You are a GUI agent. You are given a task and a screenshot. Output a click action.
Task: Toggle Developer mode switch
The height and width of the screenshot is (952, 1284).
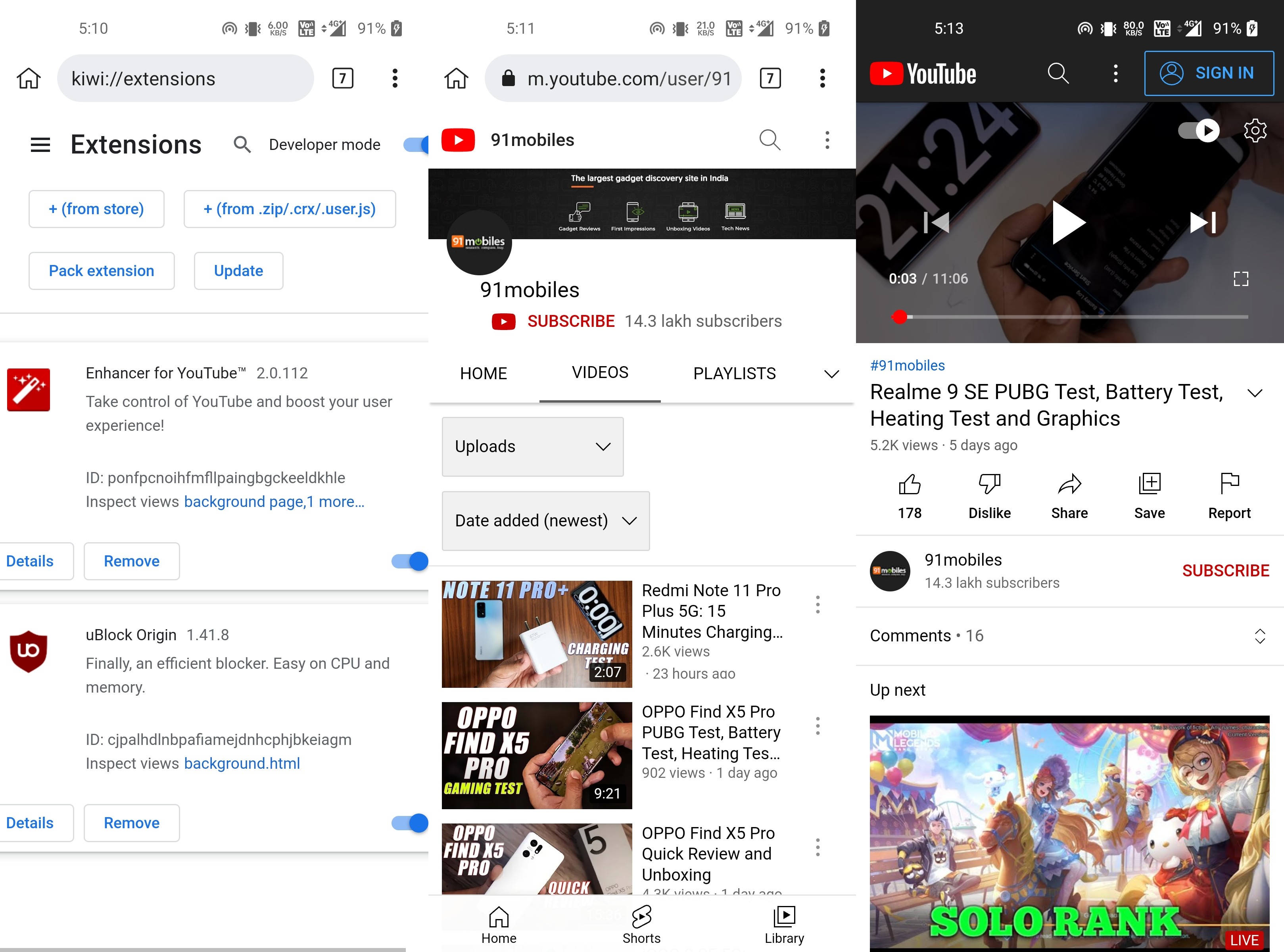(x=416, y=145)
